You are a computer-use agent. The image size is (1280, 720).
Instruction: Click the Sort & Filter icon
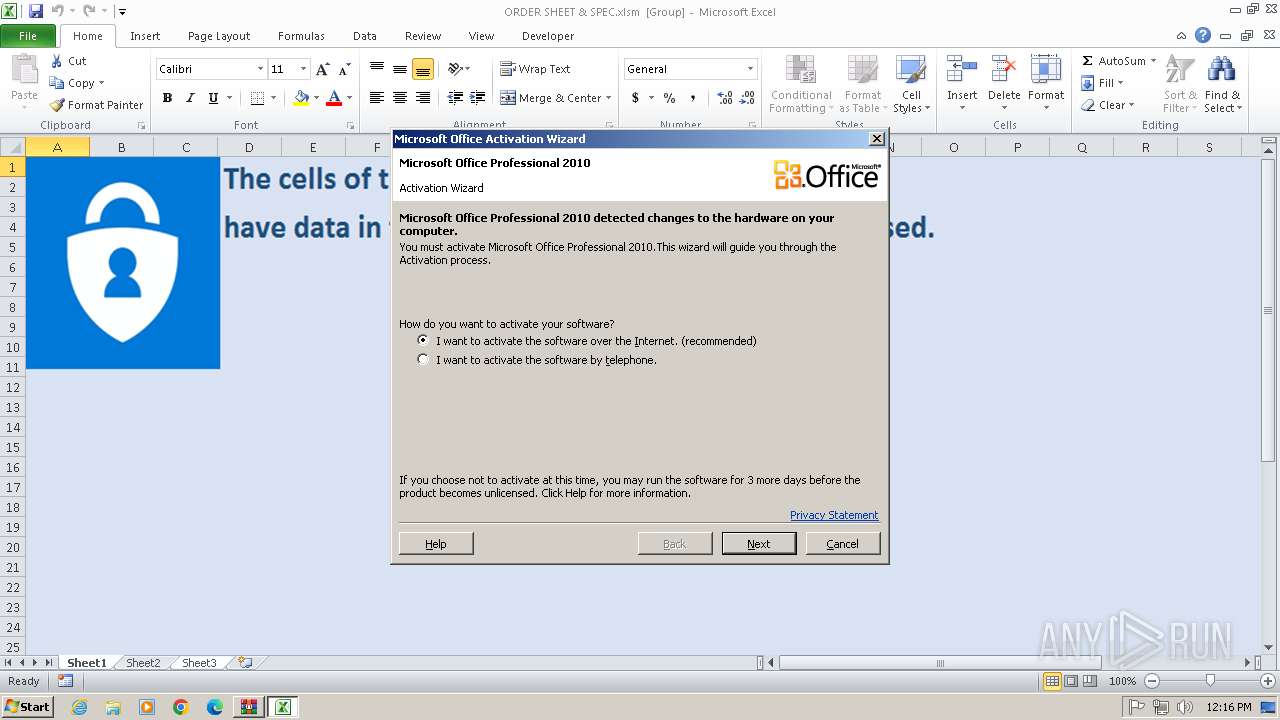[1180, 69]
